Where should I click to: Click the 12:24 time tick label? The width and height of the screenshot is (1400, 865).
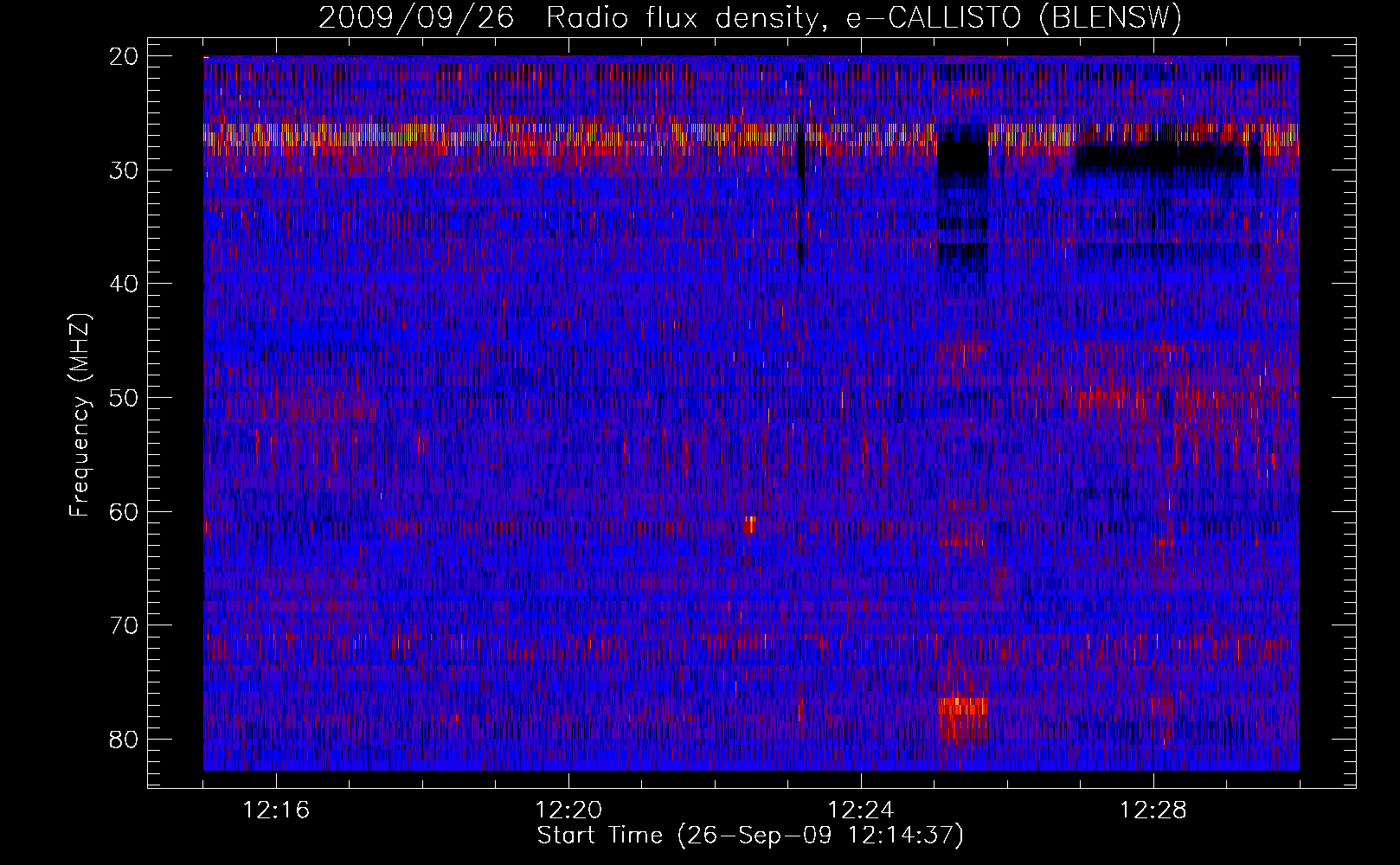[861, 811]
